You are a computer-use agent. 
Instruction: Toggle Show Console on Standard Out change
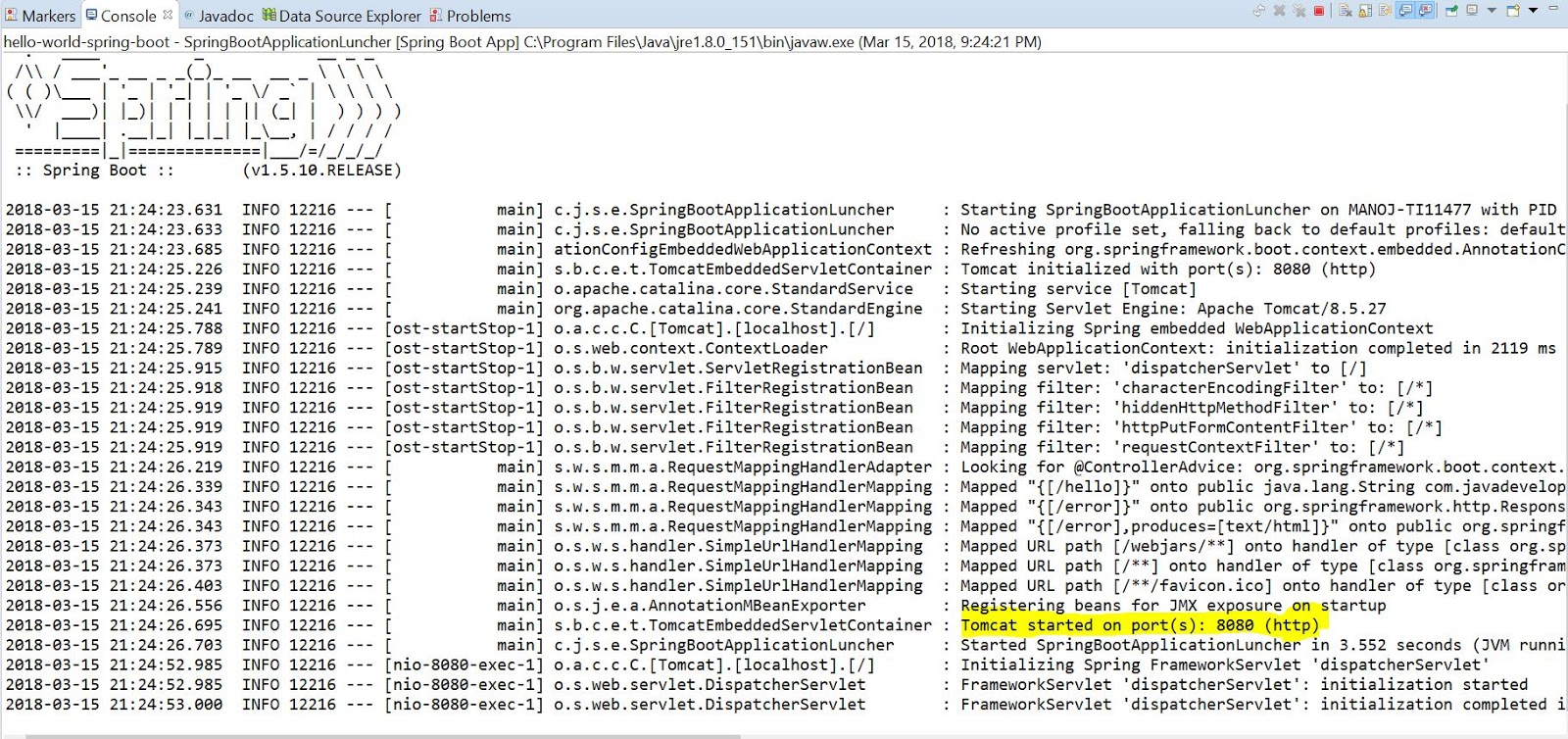(x=1405, y=11)
